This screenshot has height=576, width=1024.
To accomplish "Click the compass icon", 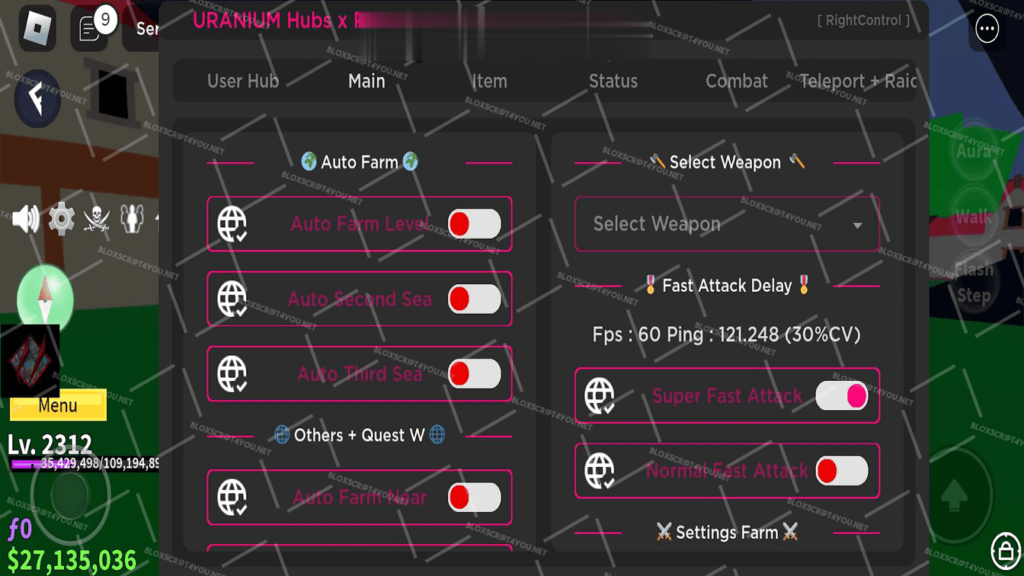I will click(46, 295).
